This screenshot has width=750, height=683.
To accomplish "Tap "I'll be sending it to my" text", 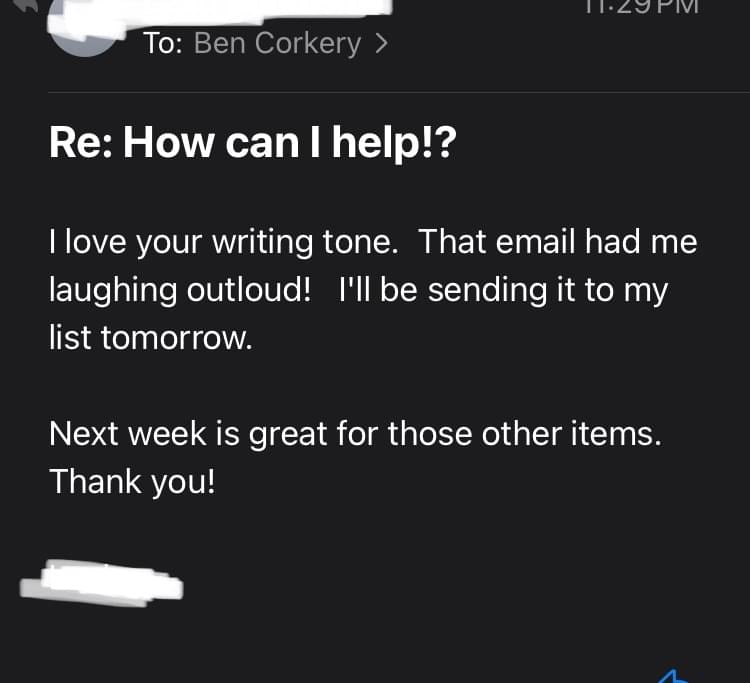I will [503, 290].
